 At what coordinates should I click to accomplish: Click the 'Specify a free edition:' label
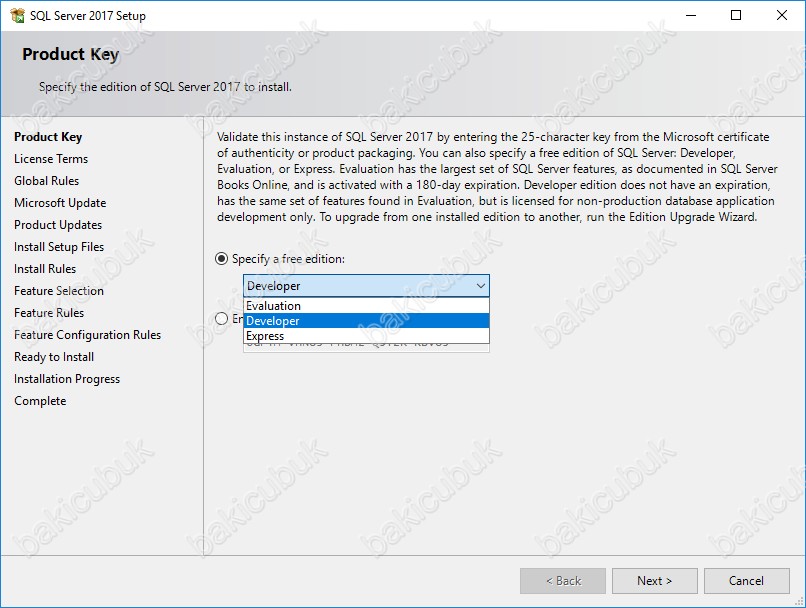coord(288,259)
